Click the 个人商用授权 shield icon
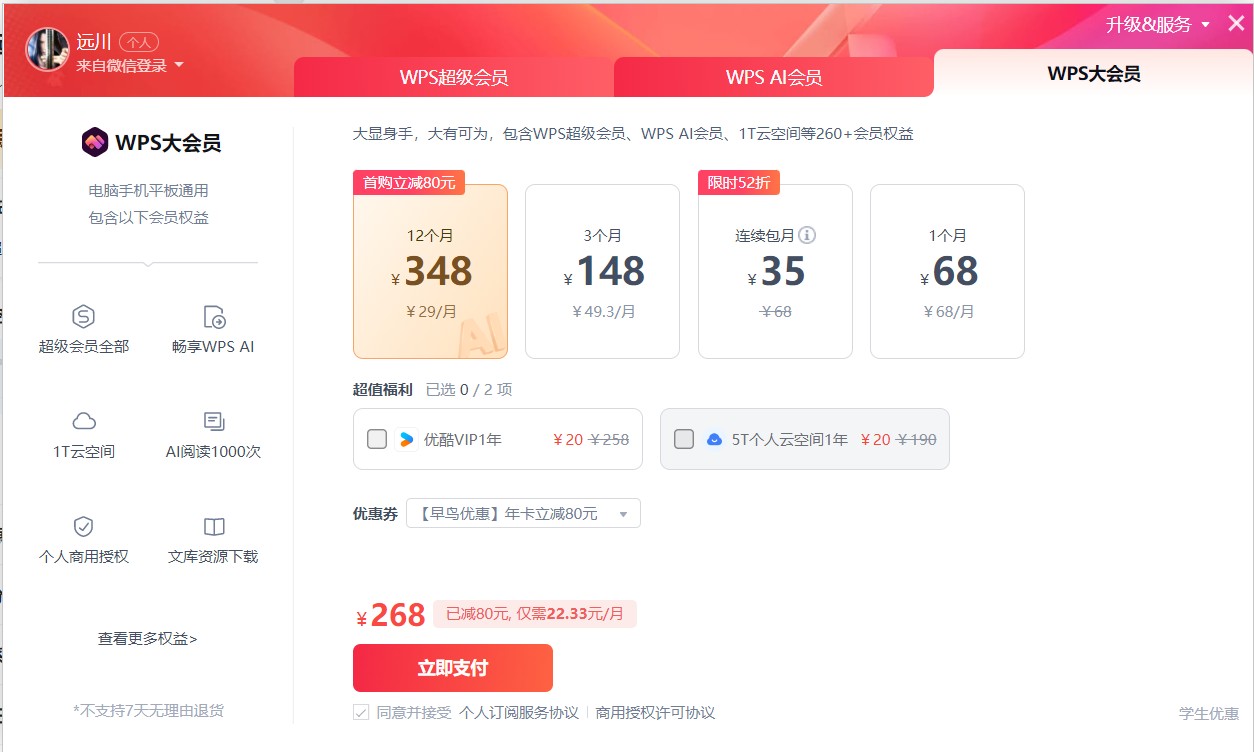Viewport: 1254px width, 752px height. click(84, 526)
